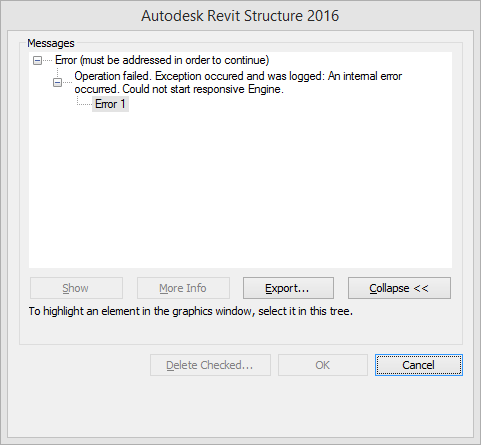The height and width of the screenshot is (445, 481).
Task: Export the error messages
Action: coord(288,288)
